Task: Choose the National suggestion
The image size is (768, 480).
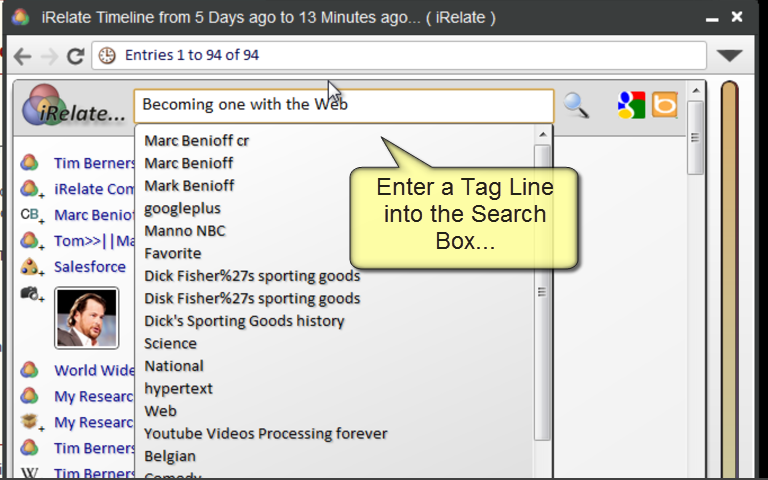Action: point(174,366)
